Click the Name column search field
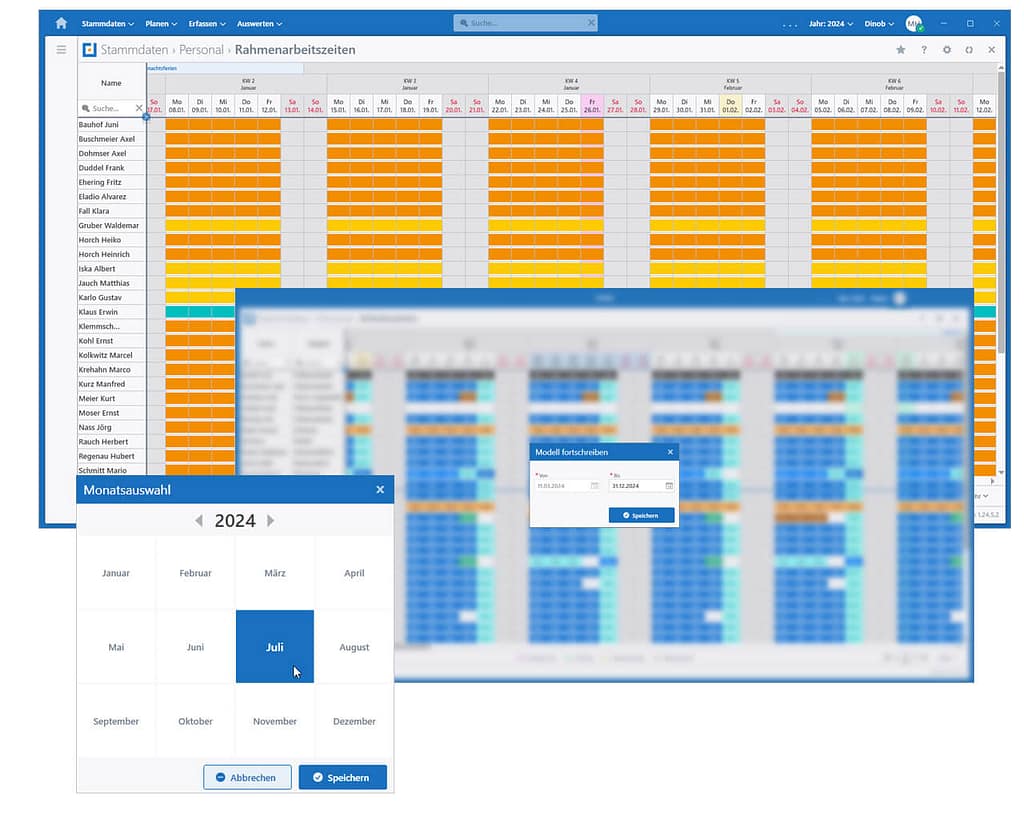 [105, 108]
